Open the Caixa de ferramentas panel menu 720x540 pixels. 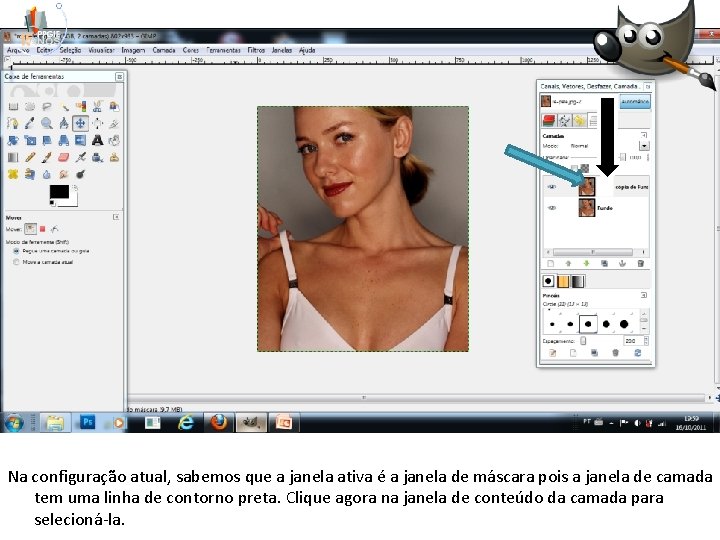pos(119,77)
